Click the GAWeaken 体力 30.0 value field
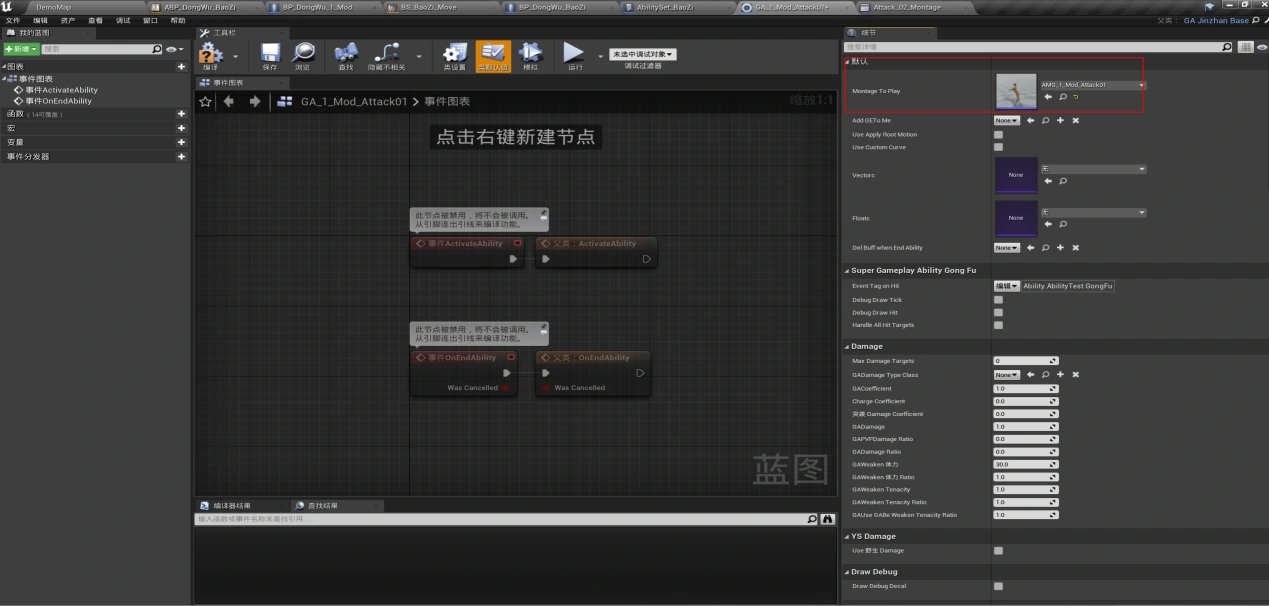This screenshot has height=606, width=1269. click(1026, 464)
